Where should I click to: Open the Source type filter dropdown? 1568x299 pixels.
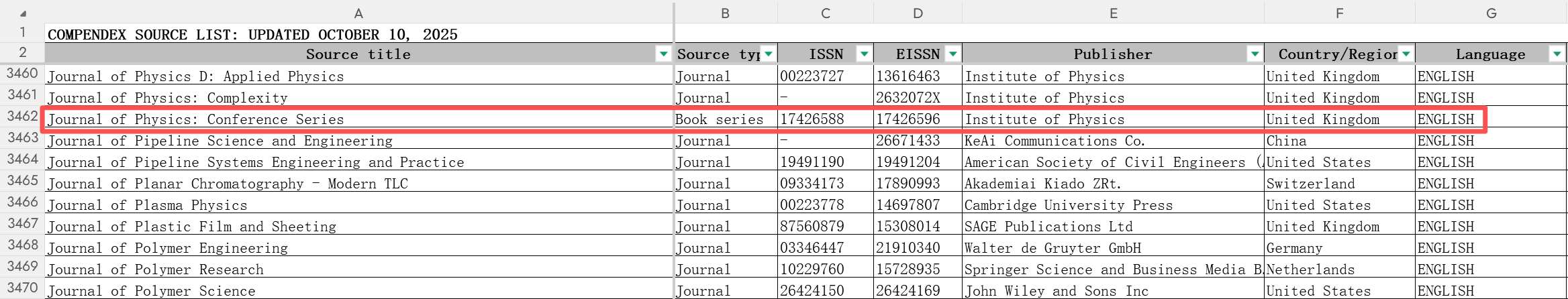(x=768, y=54)
